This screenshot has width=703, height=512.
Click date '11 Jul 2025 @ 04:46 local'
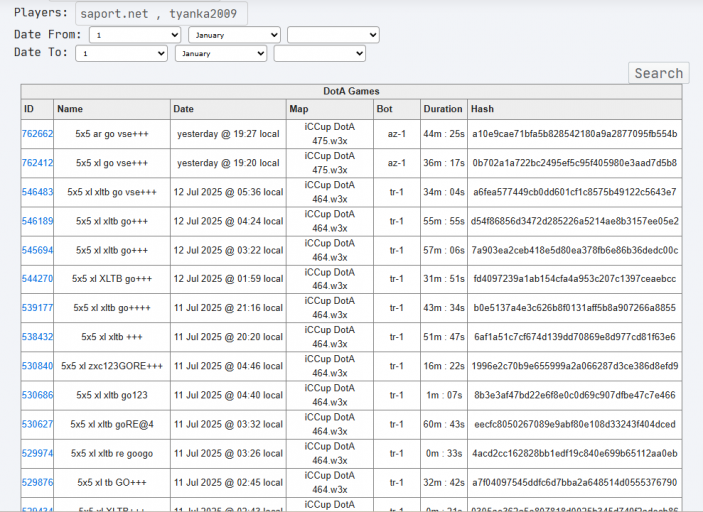tap(228, 366)
